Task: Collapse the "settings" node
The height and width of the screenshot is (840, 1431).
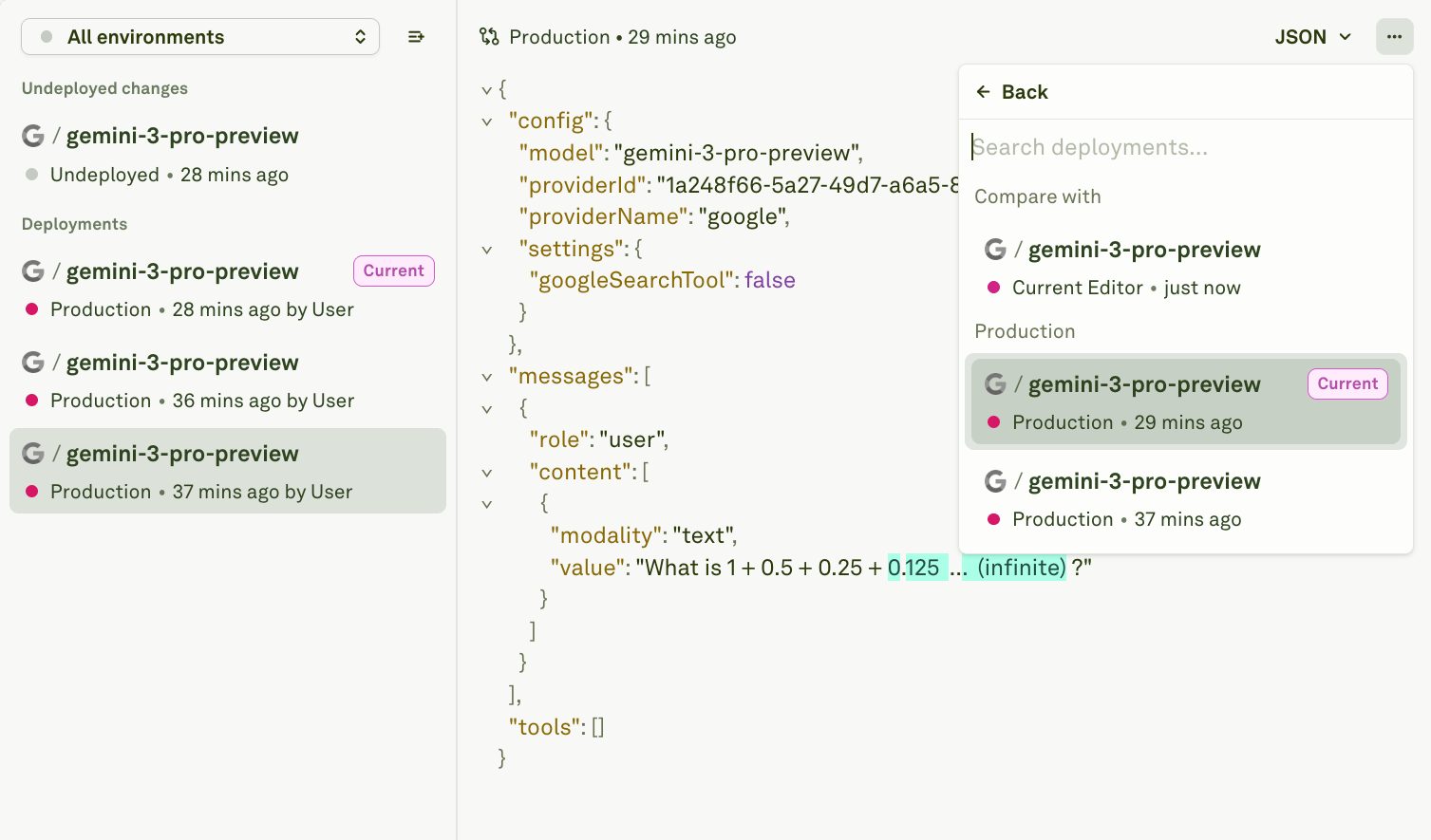Action: [x=487, y=250]
